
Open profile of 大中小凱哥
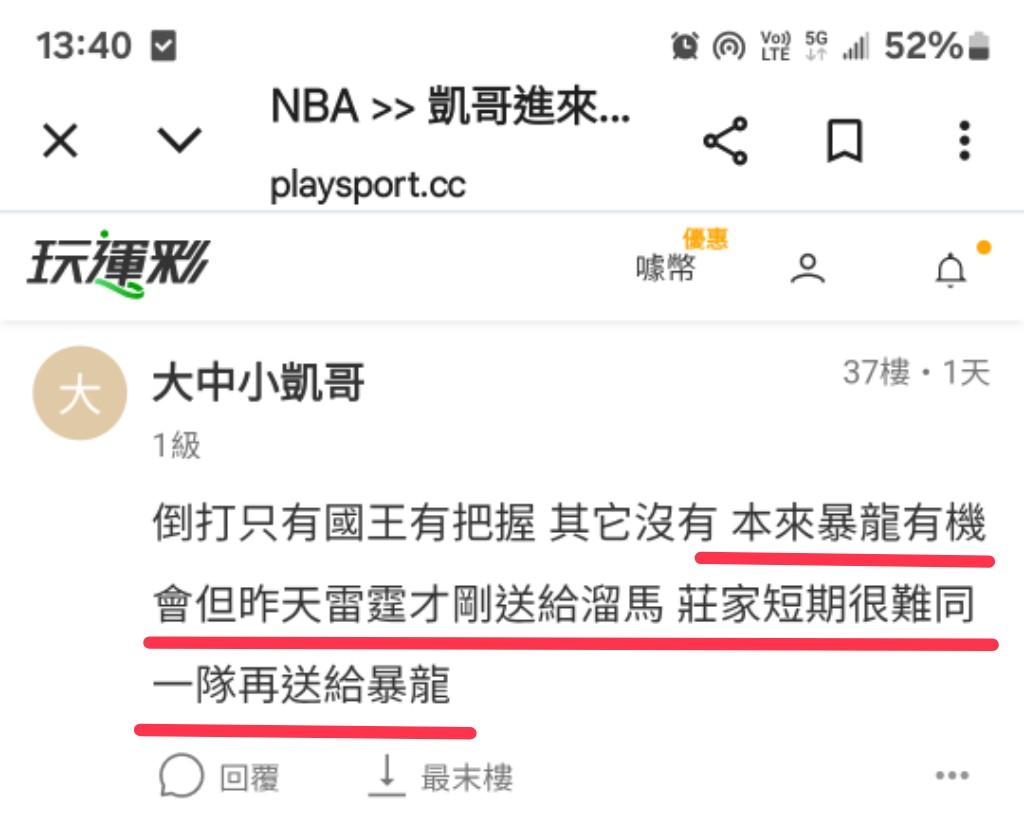pyautogui.click(x=258, y=383)
